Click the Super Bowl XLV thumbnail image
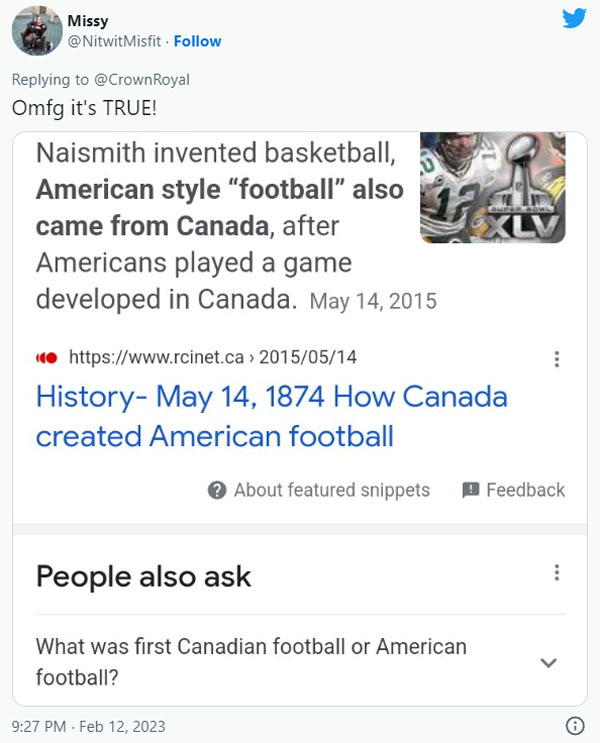The height and width of the screenshot is (743, 600). click(x=492, y=187)
